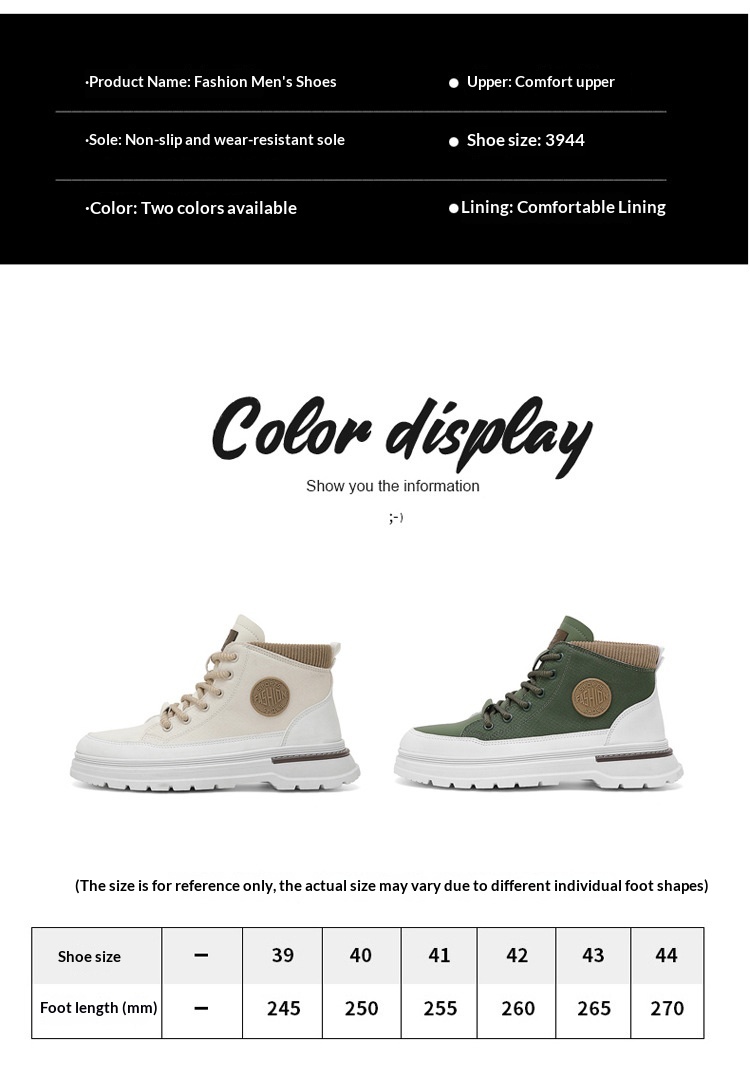
Task: Click the green high-top shoe image
Action: point(538,703)
